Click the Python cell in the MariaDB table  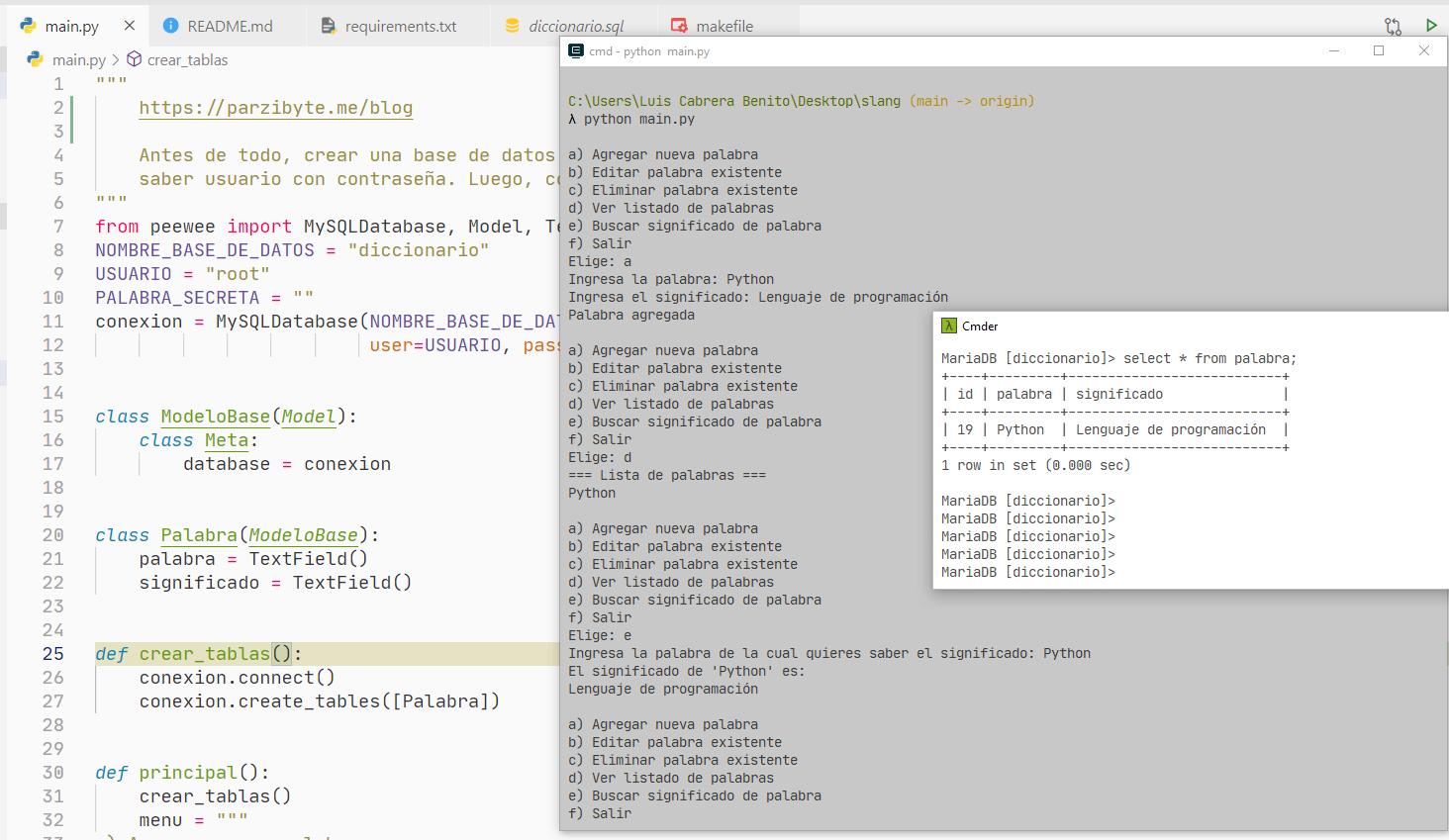(1020, 429)
